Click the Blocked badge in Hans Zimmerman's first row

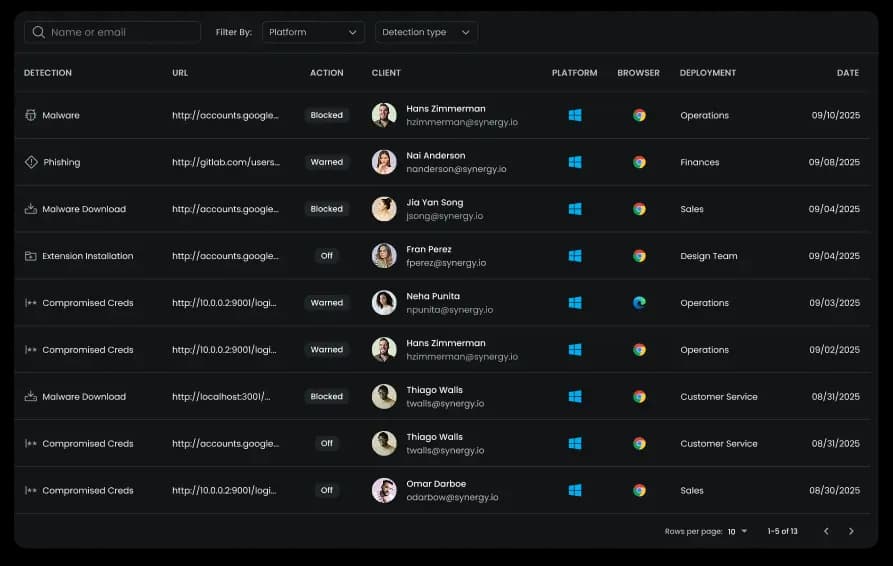pyautogui.click(x=326, y=115)
